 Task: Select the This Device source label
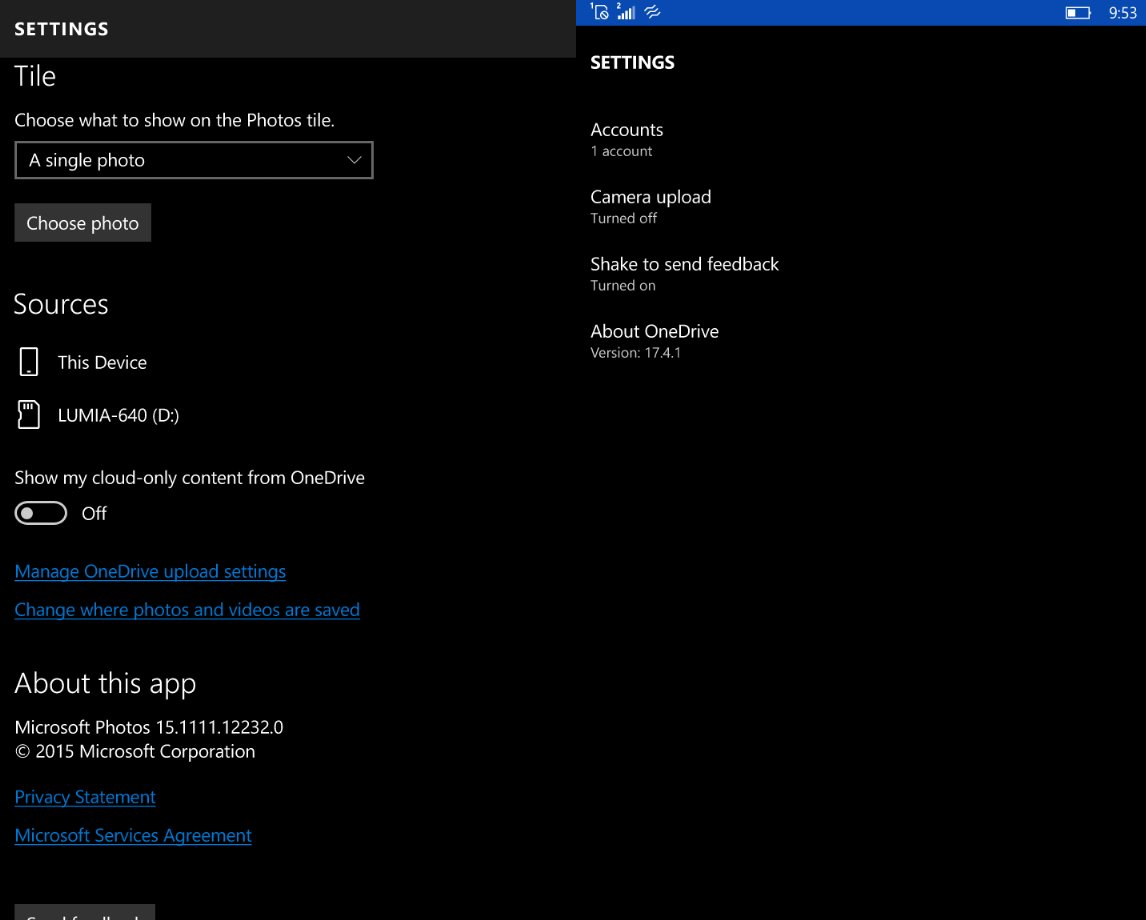click(x=102, y=362)
